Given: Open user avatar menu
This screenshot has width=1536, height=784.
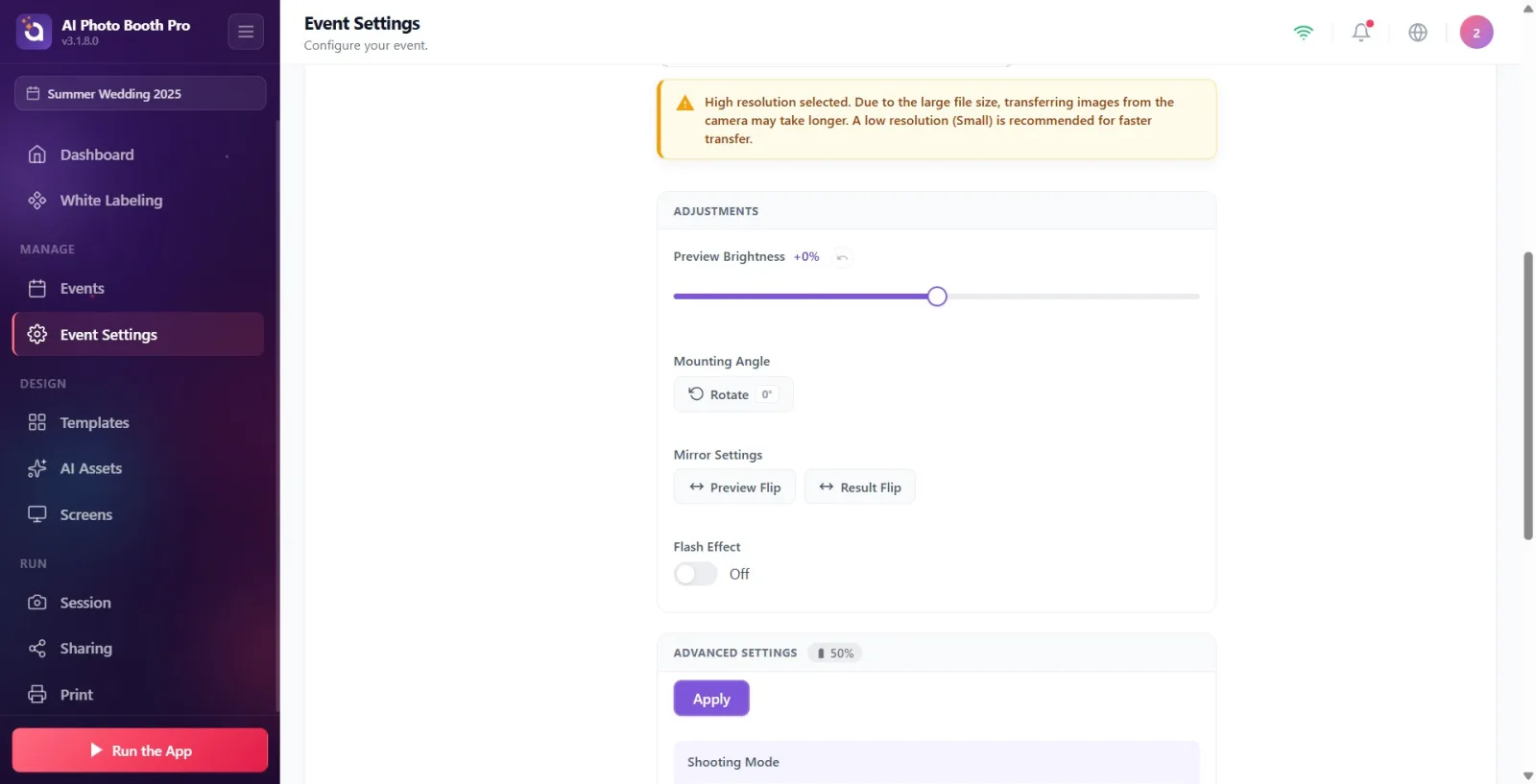Looking at the screenshot, I should pos(1476,32).
